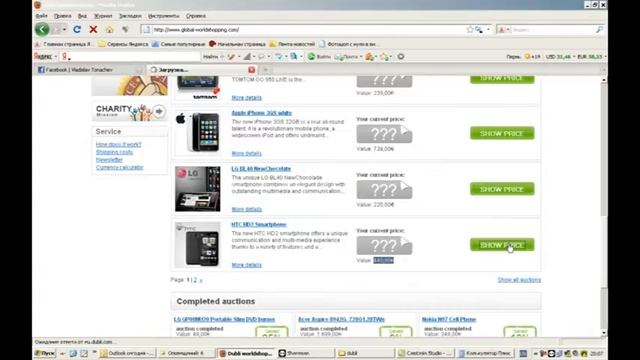Click SHOW PRICE for LG BL40 NewChocolate
This screenshot has height=360, width=640.
point(502,189)
